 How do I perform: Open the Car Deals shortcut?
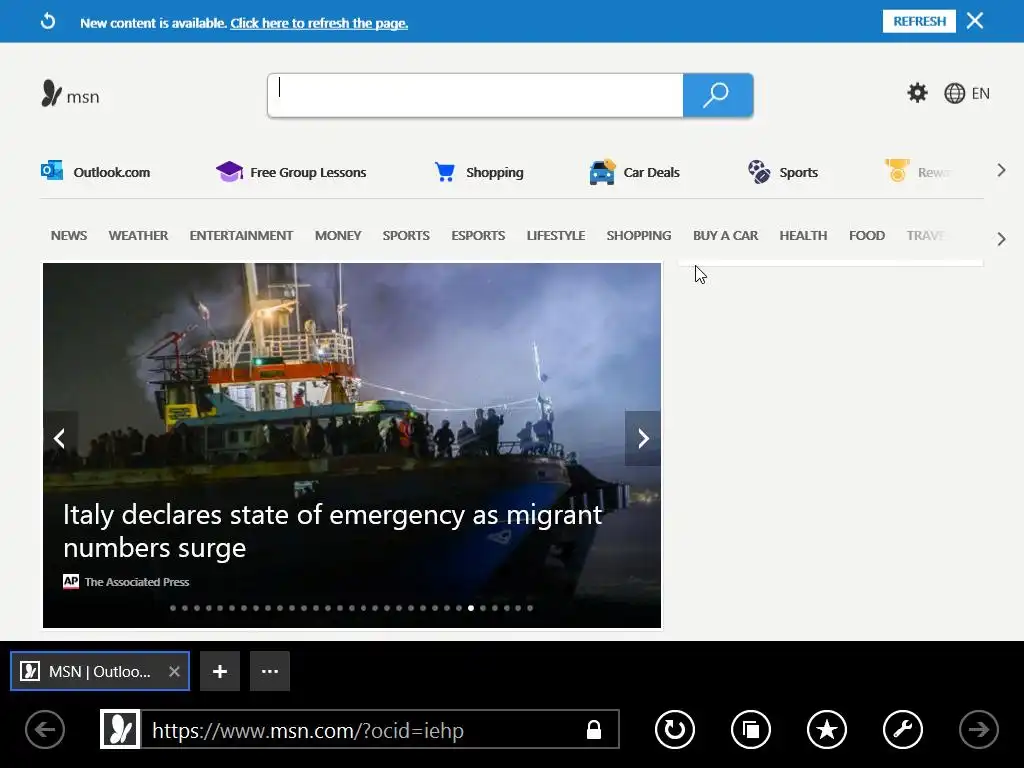pos(634,172)
